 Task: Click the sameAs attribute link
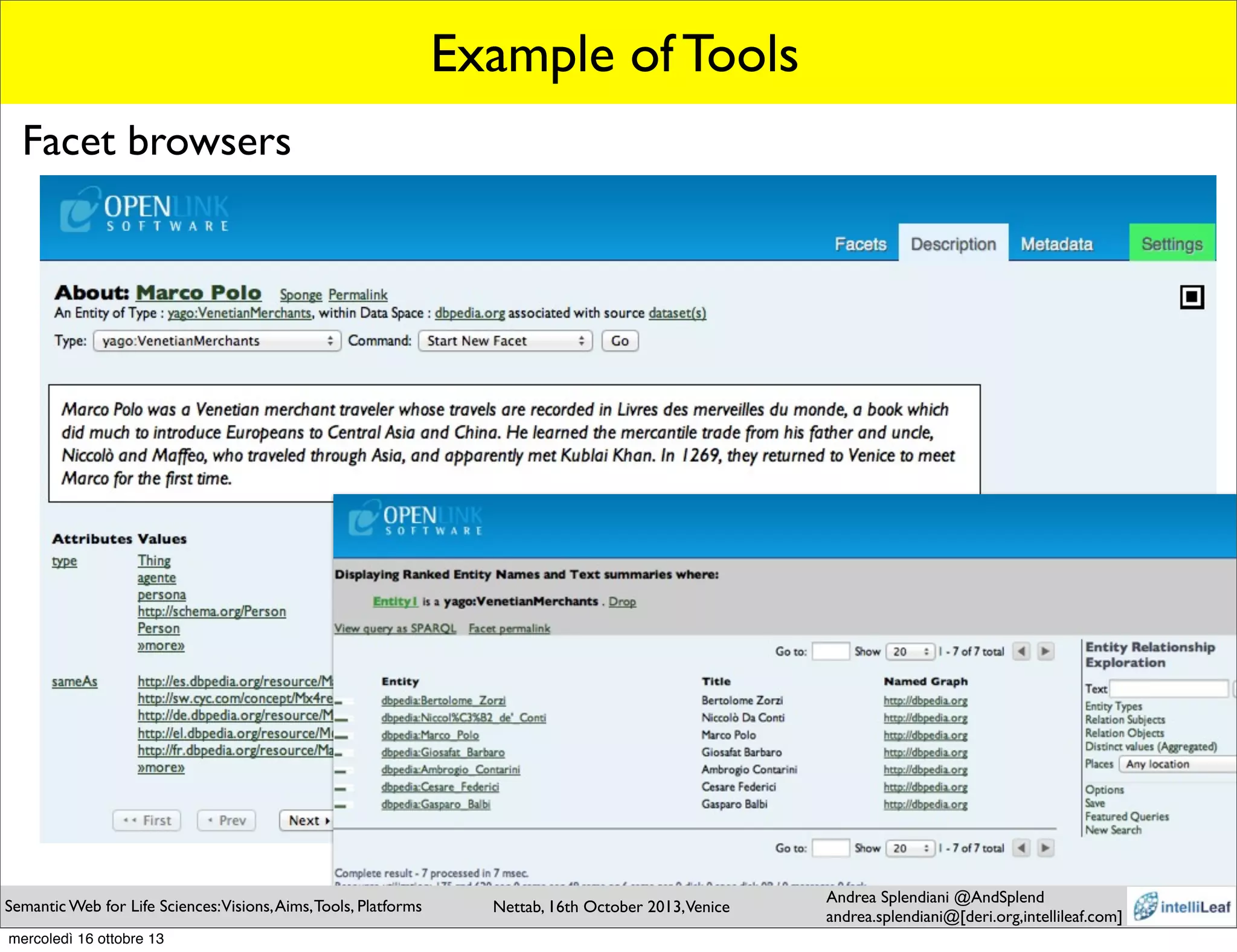click(x=74, y=681)
